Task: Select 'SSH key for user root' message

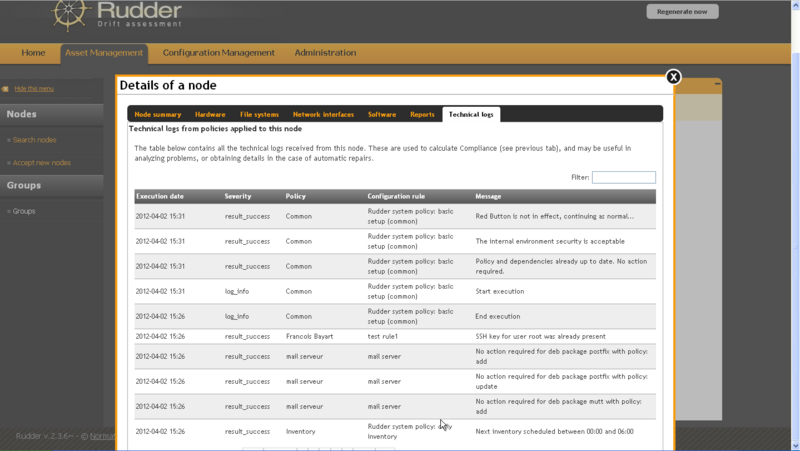Action: click(x=540, y=336)
